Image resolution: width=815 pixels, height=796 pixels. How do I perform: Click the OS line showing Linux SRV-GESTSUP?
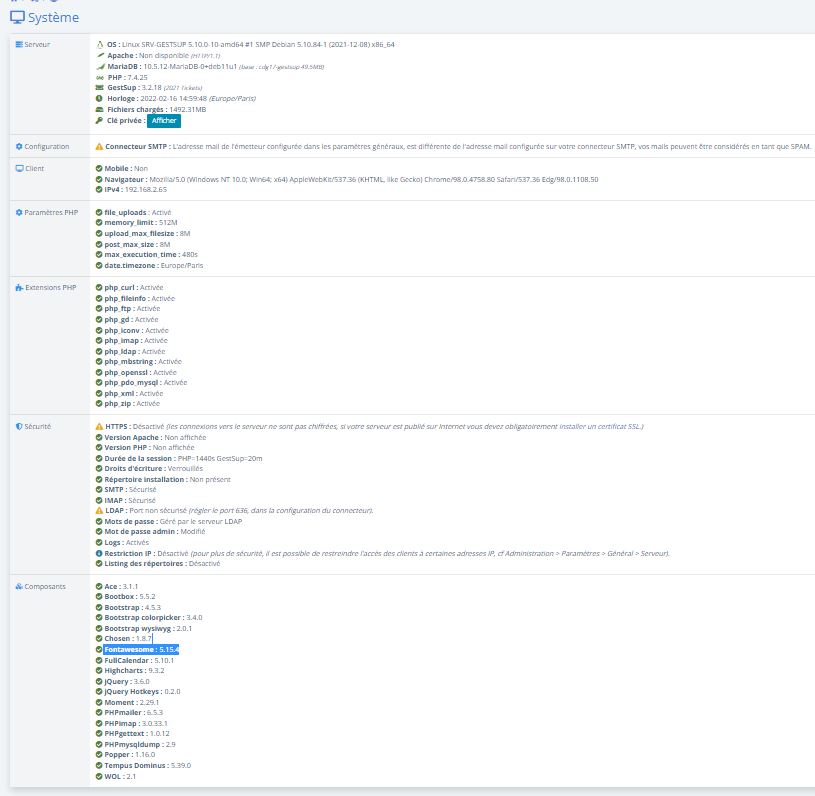point(251,45)
